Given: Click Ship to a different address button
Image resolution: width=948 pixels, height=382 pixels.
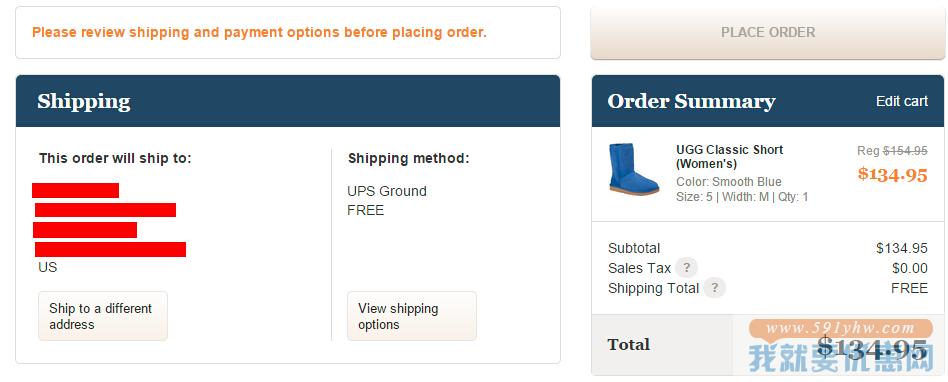Looking at the screenshot, I should click(103, 316).
